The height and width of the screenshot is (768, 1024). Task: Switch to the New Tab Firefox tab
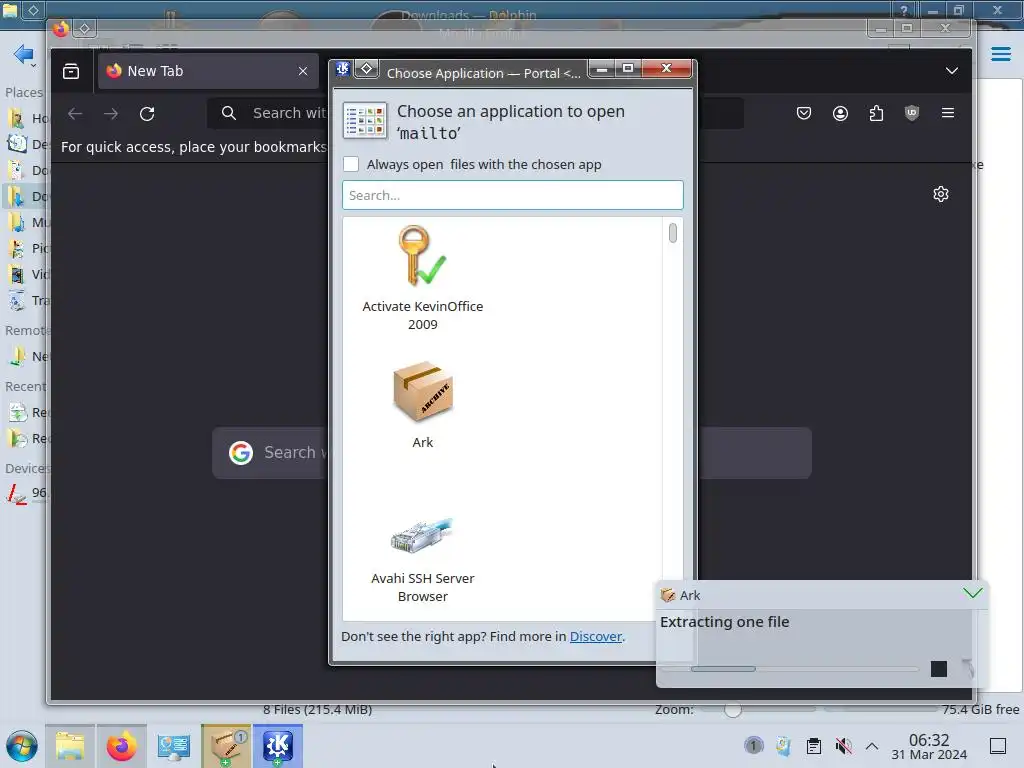click(208, 71)
